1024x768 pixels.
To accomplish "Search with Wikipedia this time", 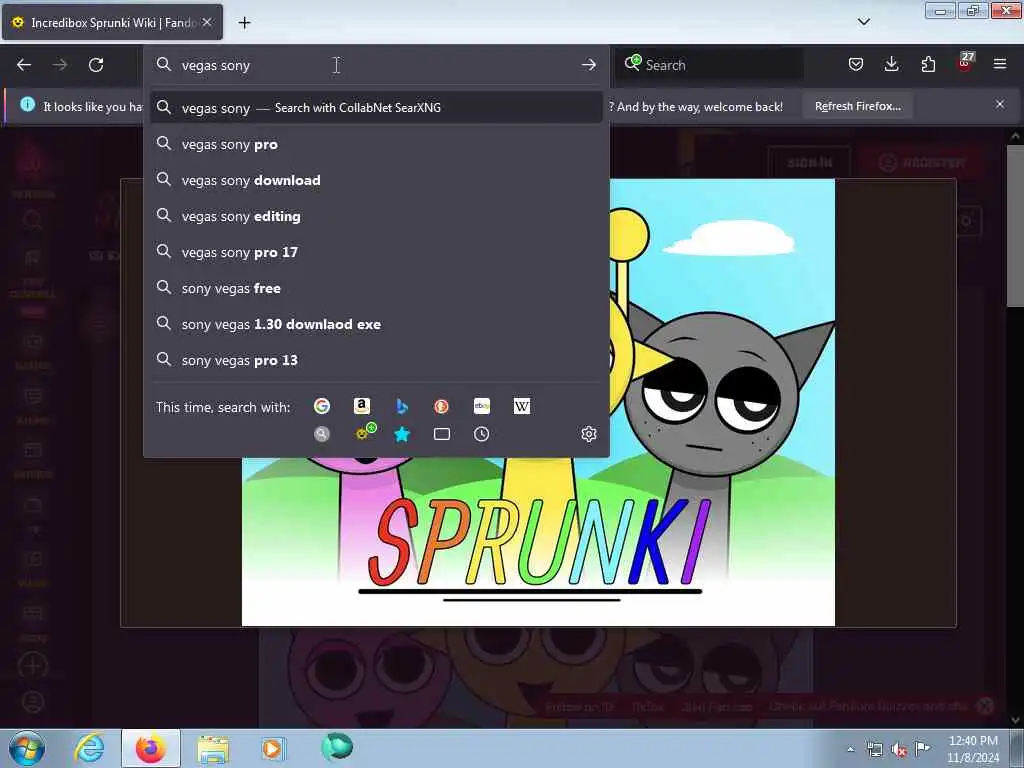I will [x=521, y=406].
